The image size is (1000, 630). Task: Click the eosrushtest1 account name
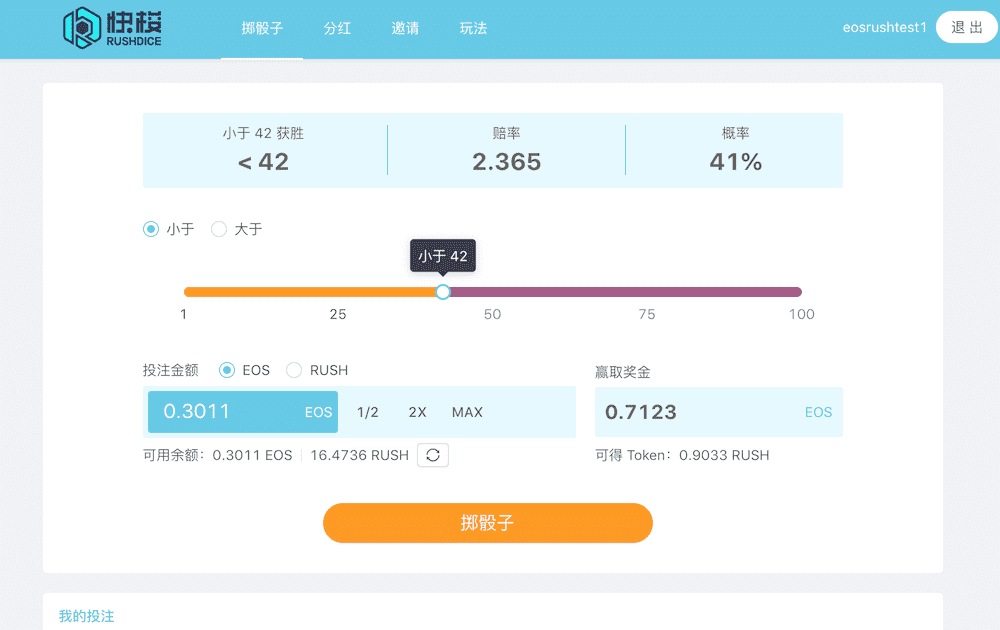click(884, 27)
